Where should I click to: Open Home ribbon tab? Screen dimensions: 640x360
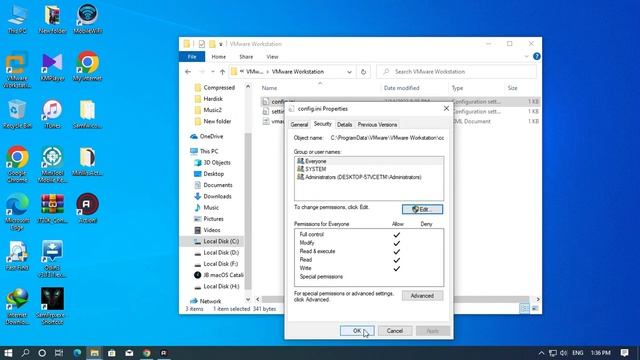pos(218,57)
